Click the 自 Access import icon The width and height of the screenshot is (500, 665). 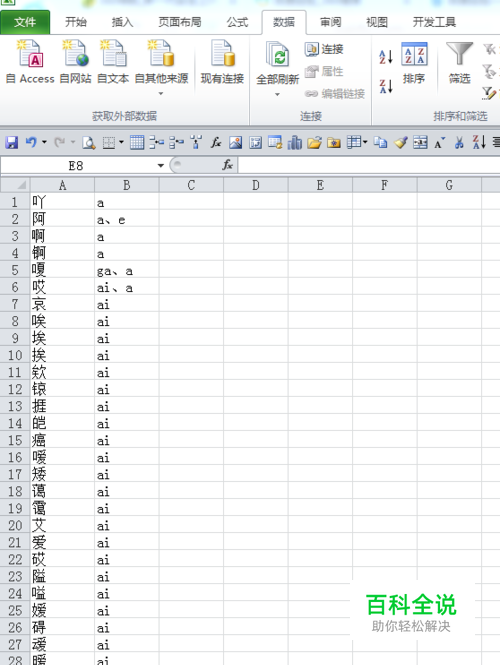click(x=30, y=53)
